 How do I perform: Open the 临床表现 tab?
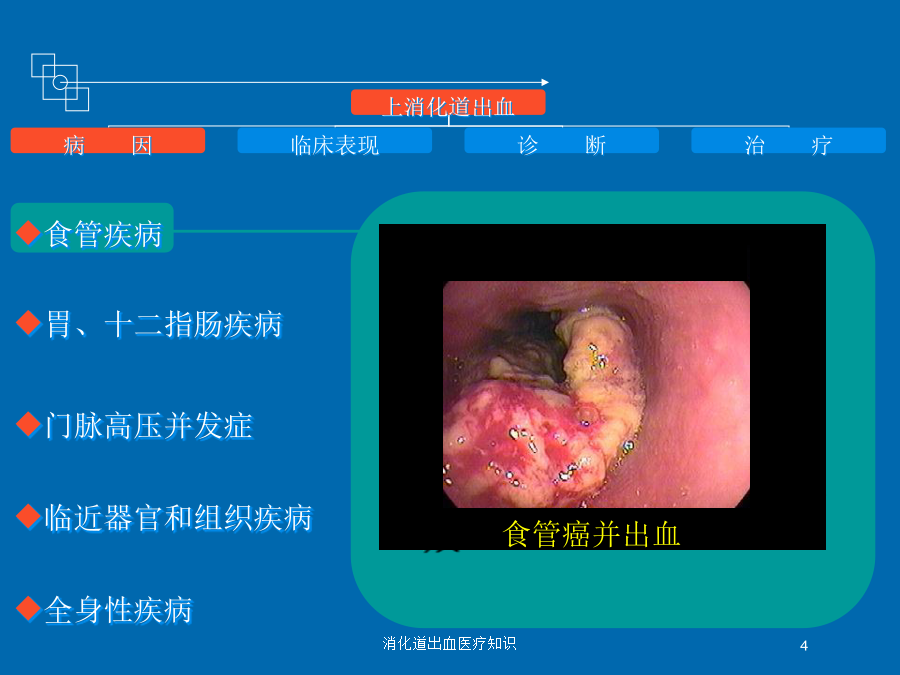pyautogui.click(x=335, y=141)
